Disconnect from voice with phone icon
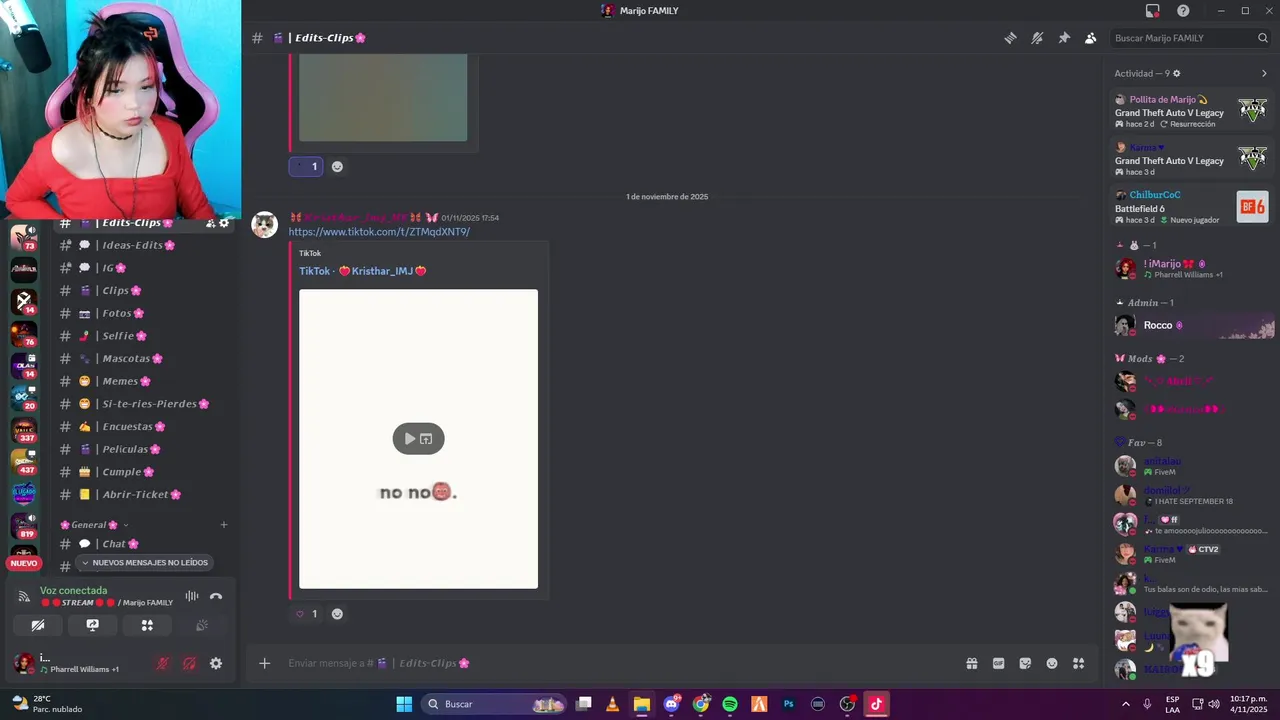The width and height of the screenshot is (1280, 720). click(x=216, y=596)
